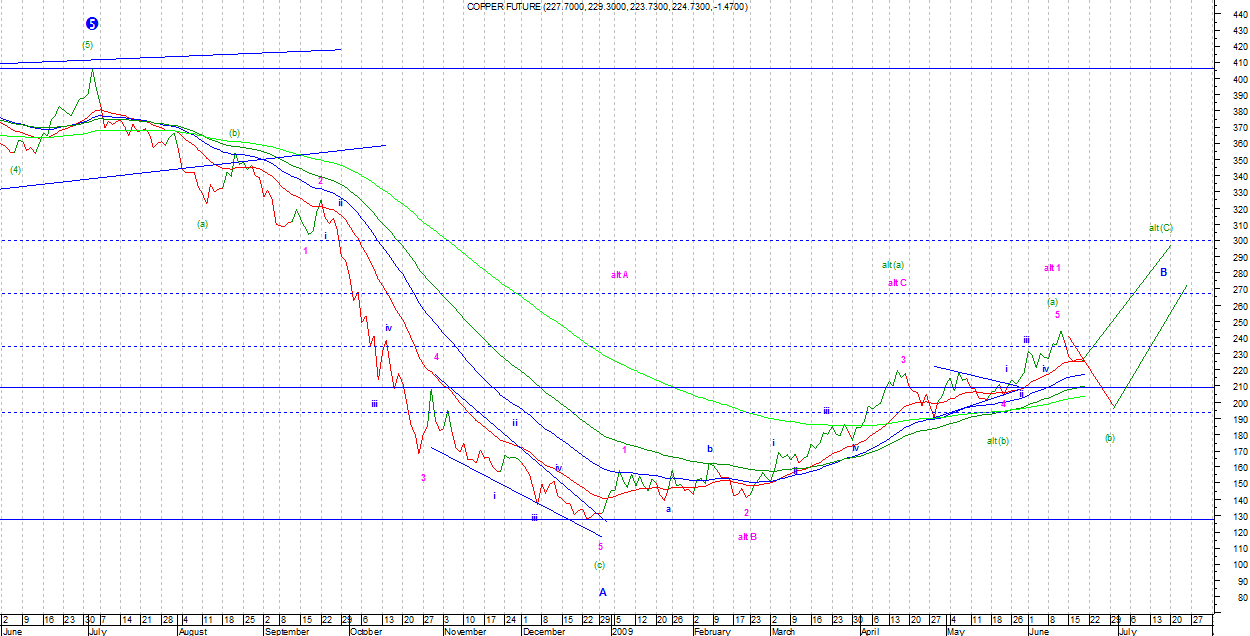Click the COPPER FUTURE chart title

[607, 7]
